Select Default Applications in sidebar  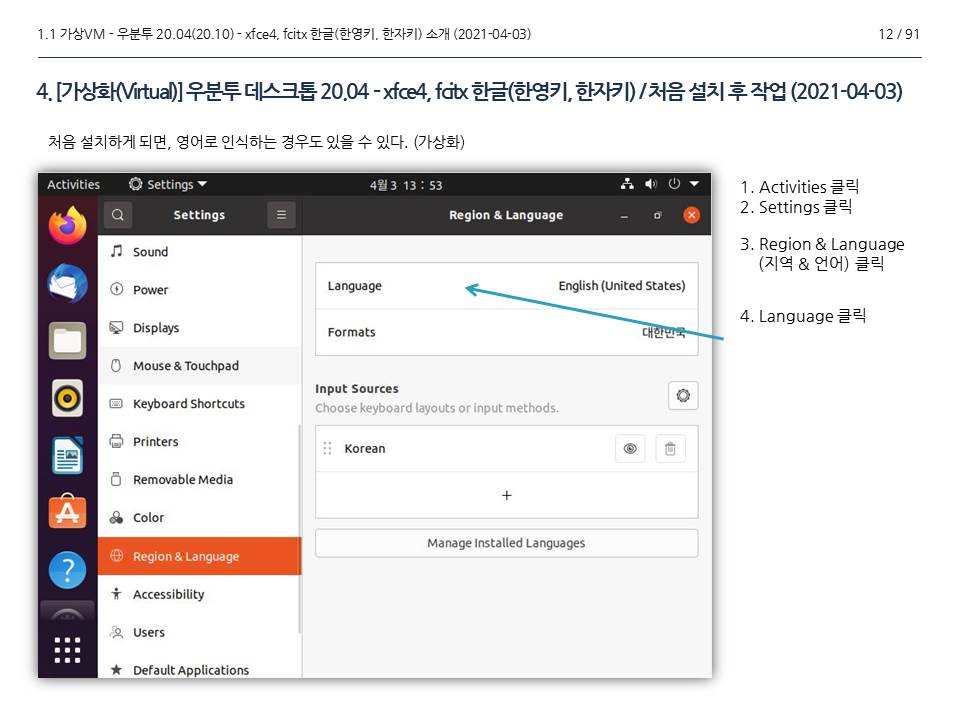(199, 667)
